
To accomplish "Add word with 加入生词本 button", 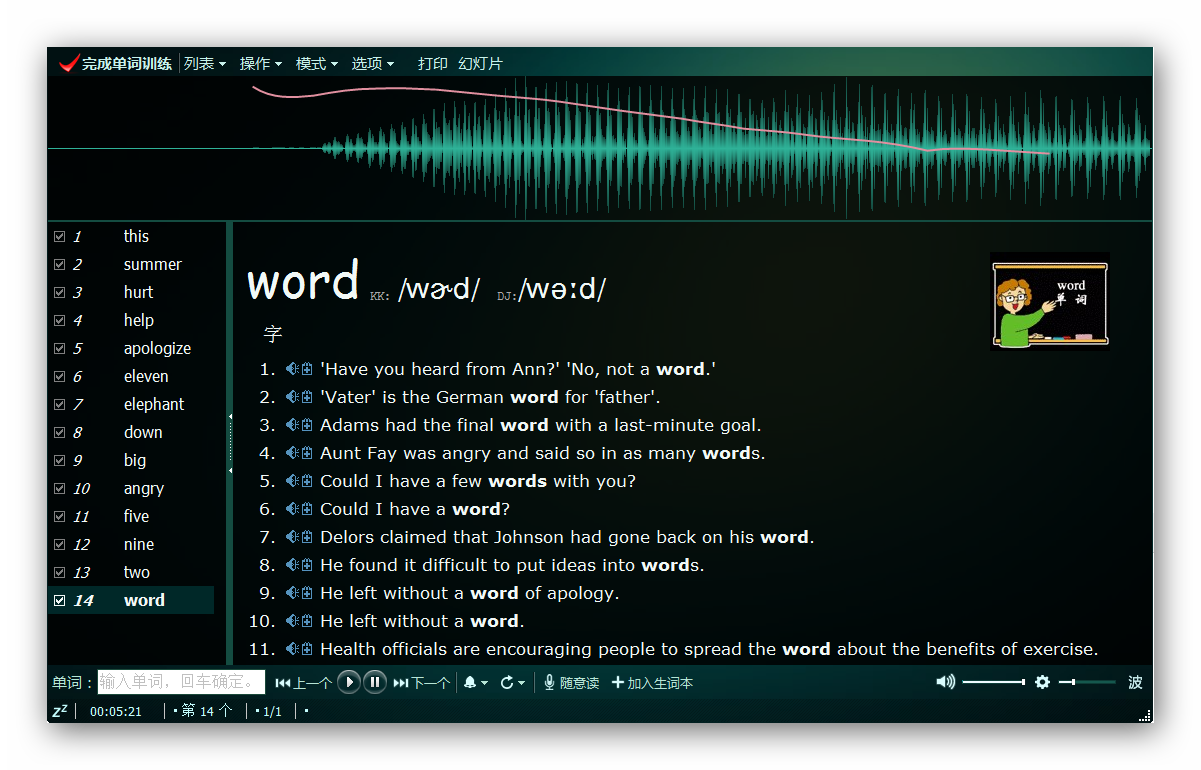I will pos(652,683).
